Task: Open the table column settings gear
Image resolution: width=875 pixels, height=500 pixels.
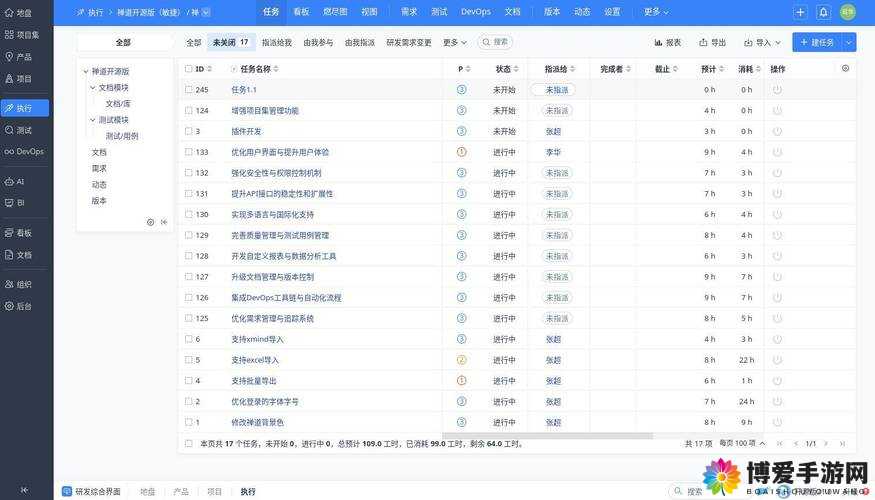Action: click(845, 68)
